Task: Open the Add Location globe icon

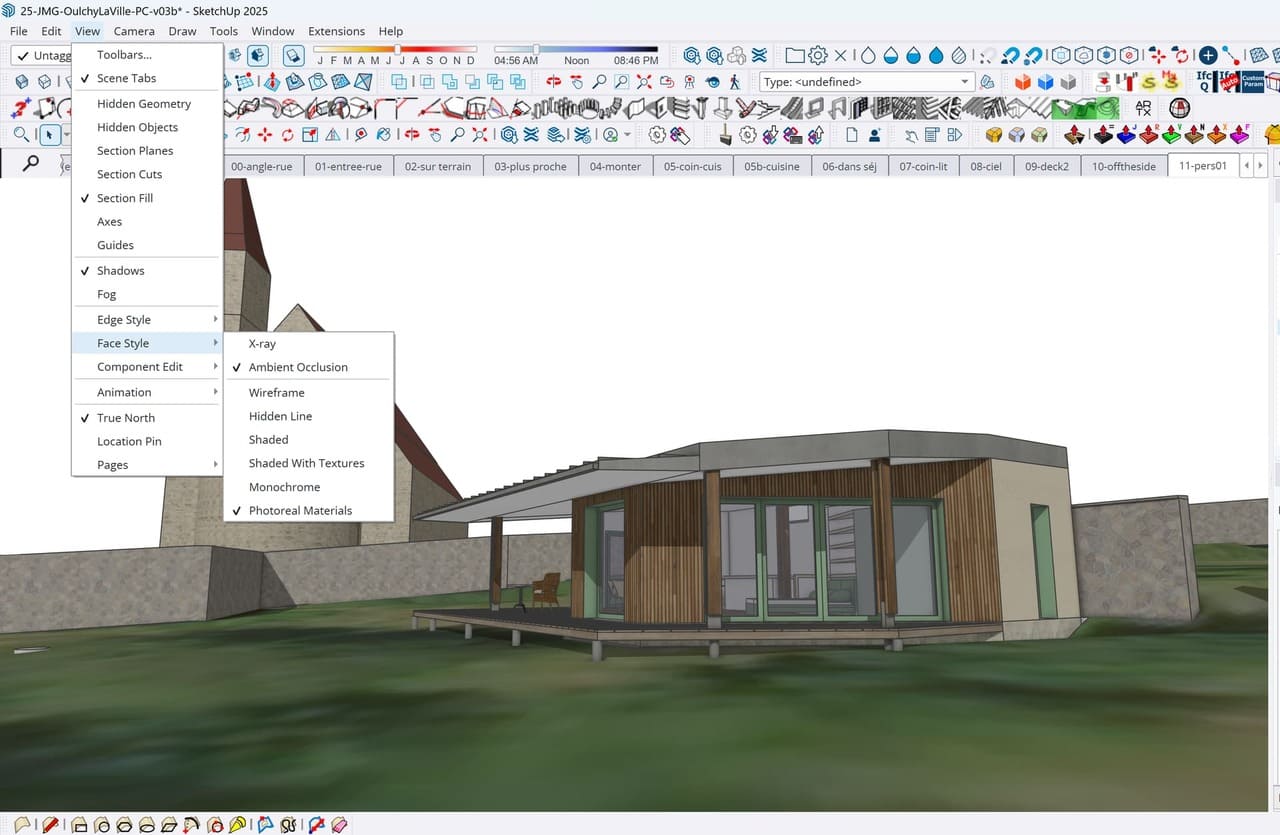Action: pos(1180,107)
